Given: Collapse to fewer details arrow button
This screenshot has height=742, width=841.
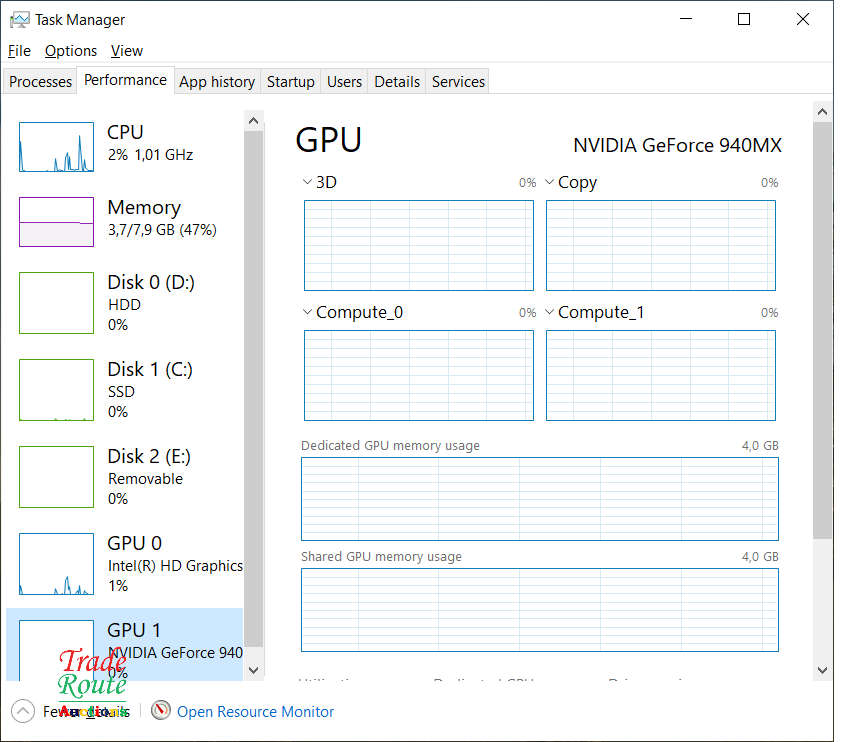Looking at the screenshot, I should (22, 711).
